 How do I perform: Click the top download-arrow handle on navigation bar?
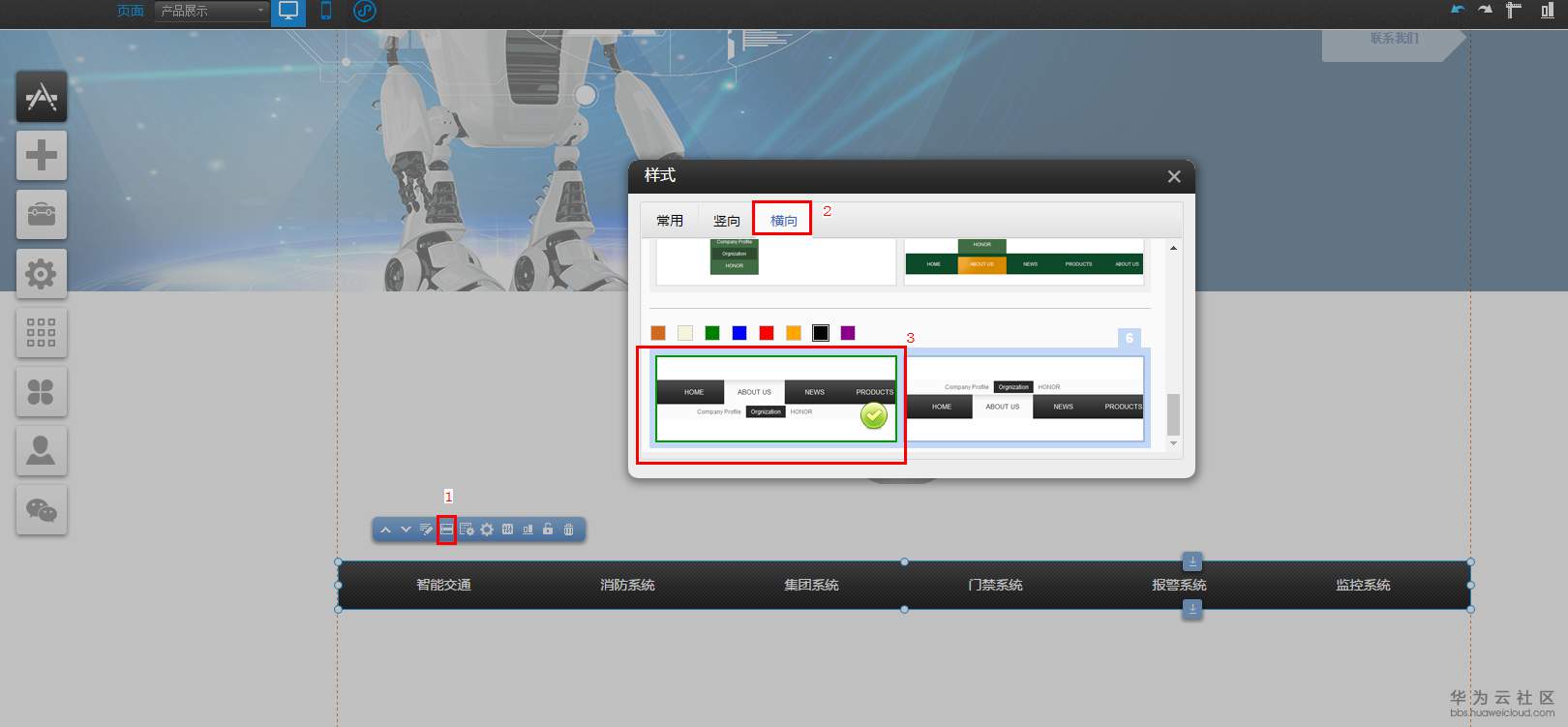click(x=1192, y=561)
